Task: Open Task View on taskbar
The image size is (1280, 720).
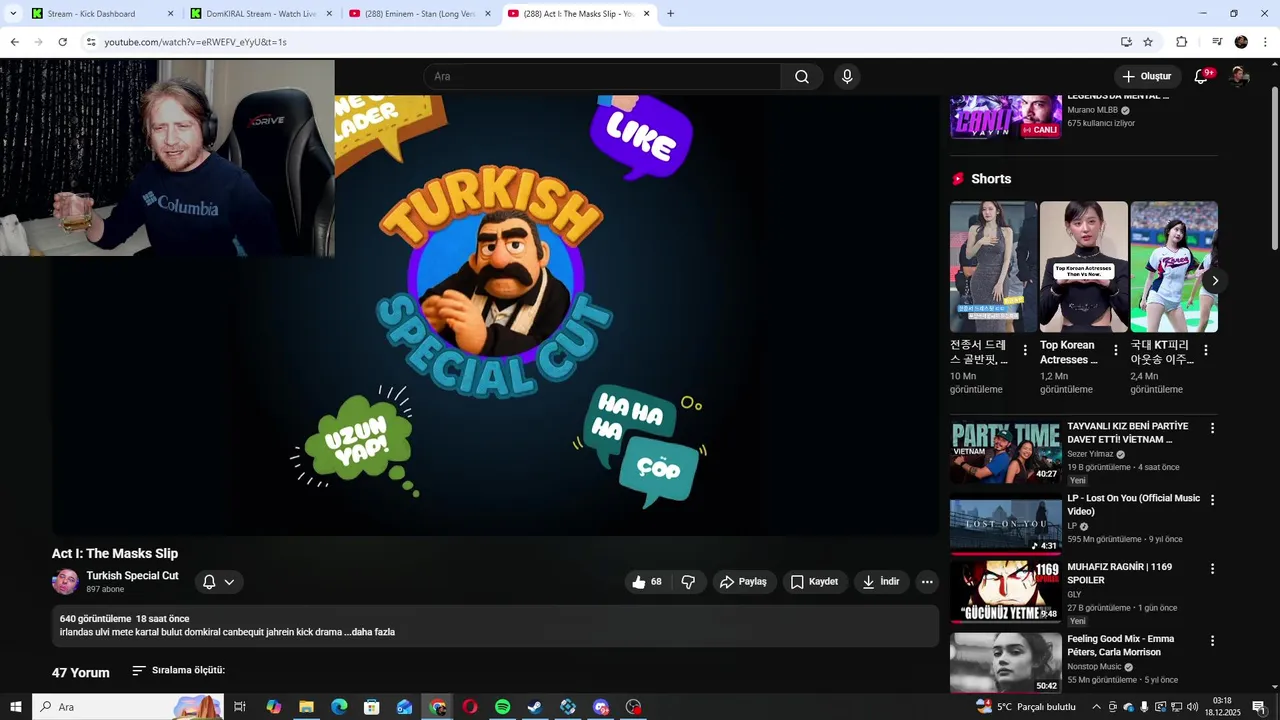Action: coord(240,707)
